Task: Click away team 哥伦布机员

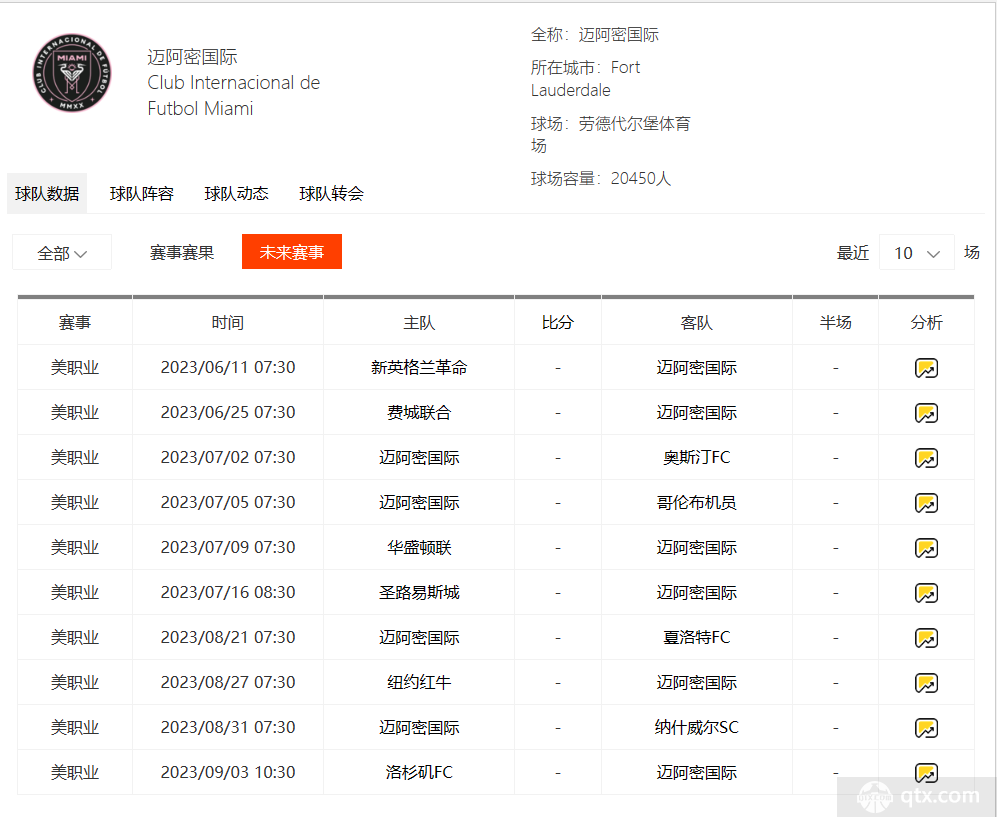Action: tap(696, 502)
